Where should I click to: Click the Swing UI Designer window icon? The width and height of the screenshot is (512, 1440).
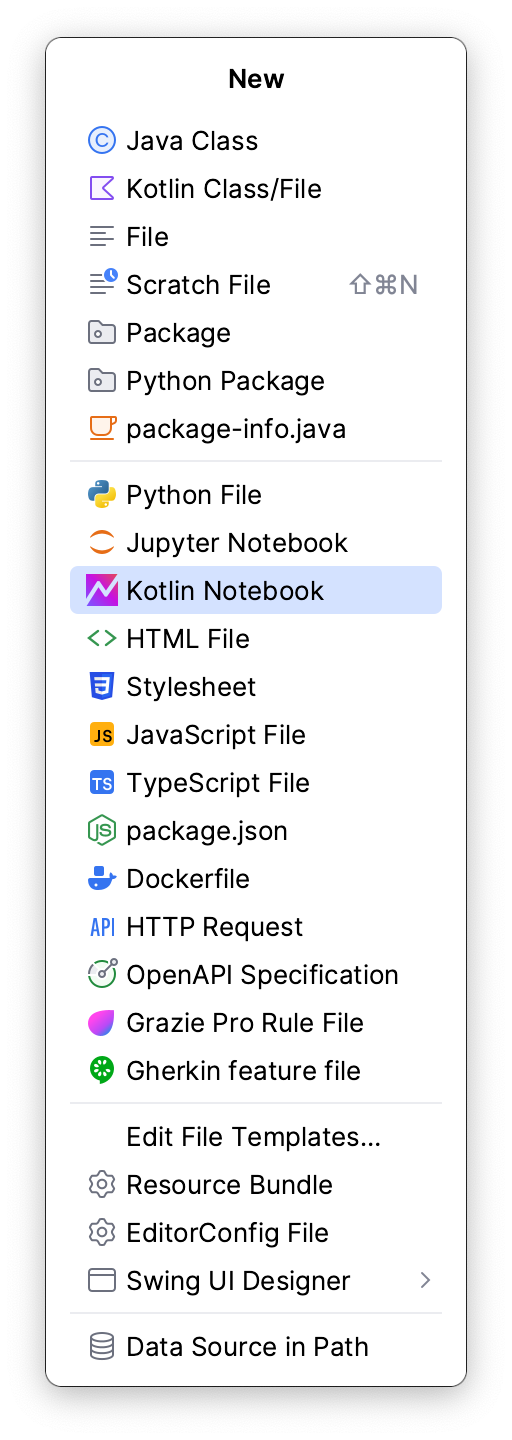tap(102, 1281)
